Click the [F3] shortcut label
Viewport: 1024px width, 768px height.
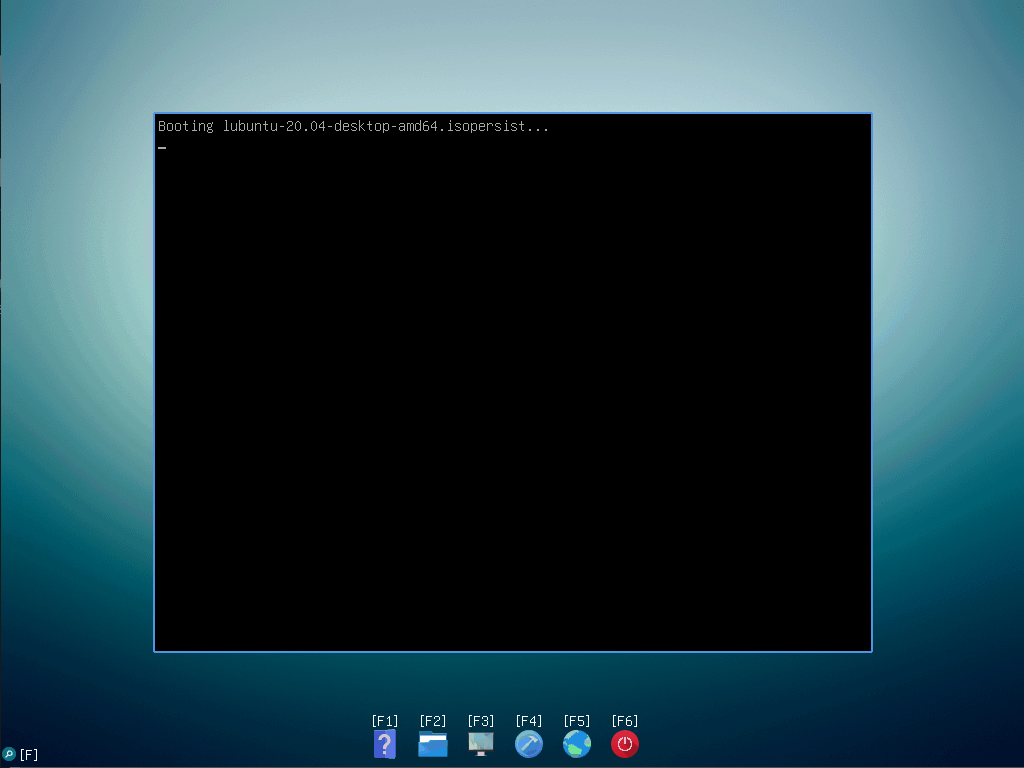pos(481,720)
